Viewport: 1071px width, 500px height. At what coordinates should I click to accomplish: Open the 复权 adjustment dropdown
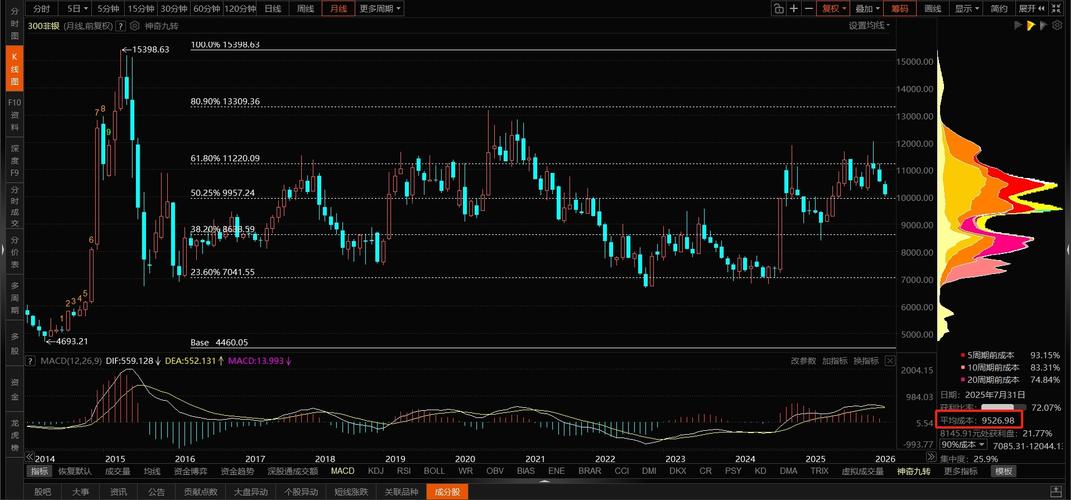click(x=834, y=9)
